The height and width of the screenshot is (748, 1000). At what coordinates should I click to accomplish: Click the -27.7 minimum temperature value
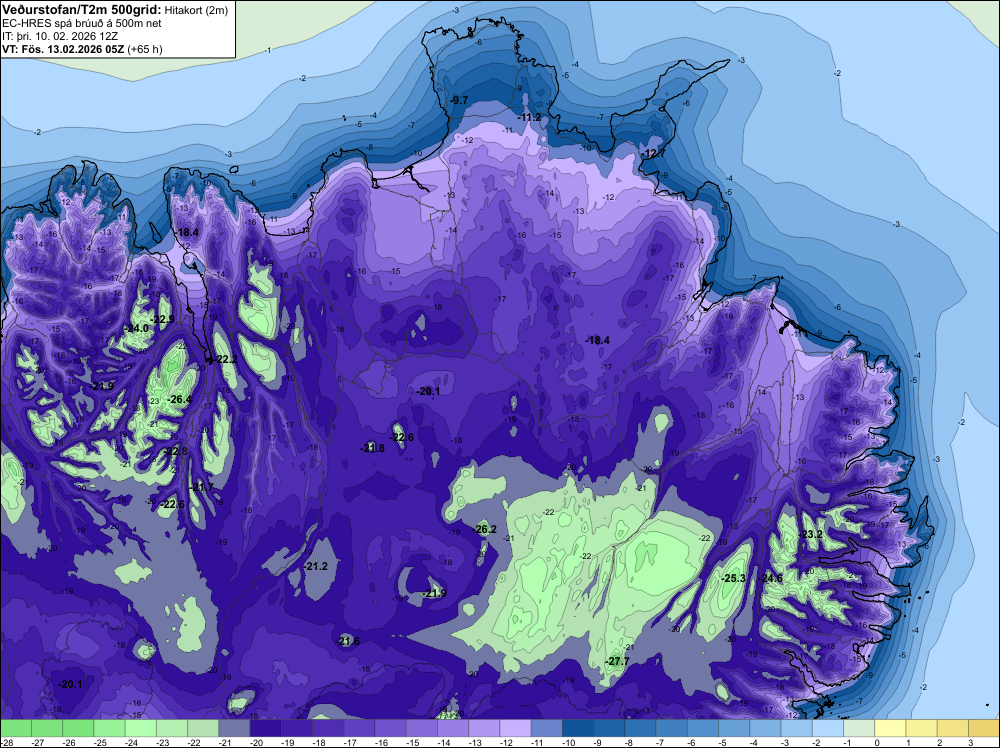[x=617, y=661]
